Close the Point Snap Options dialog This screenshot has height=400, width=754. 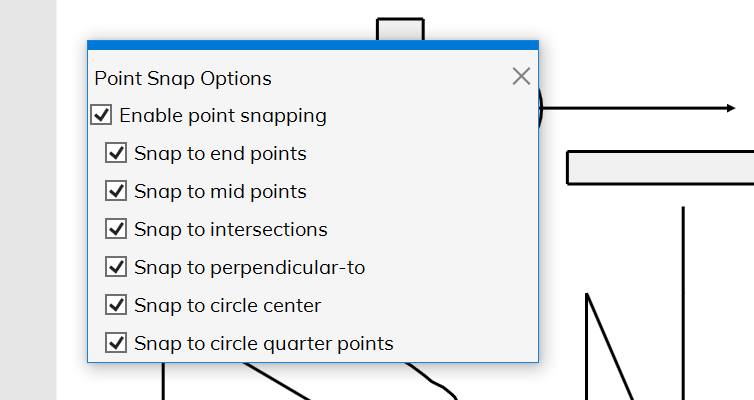pos(521,76)
